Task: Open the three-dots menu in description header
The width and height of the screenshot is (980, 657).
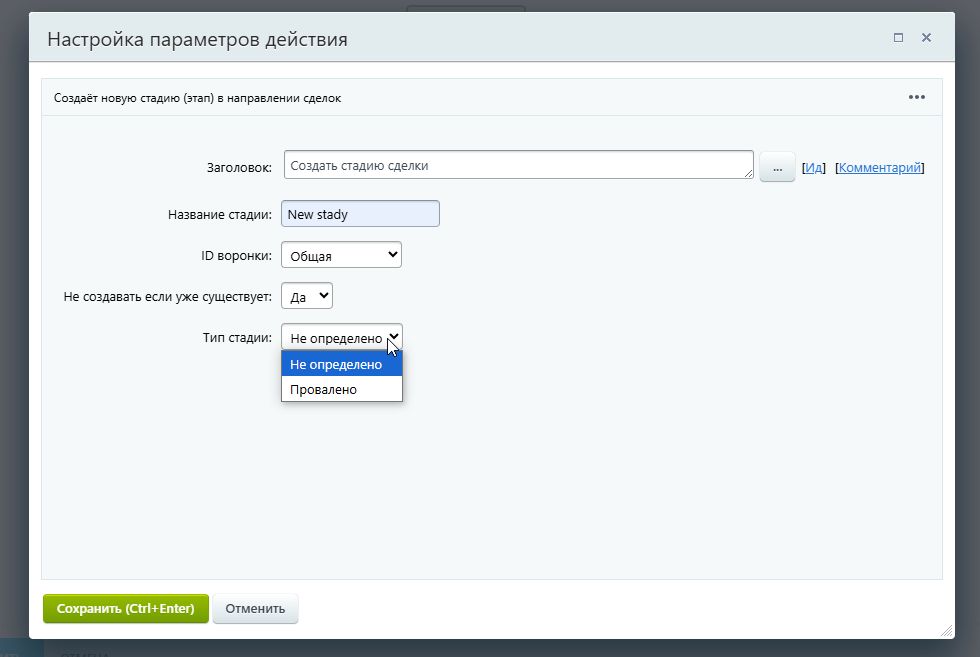Action: pyautogui.click(x=916, y=97)
